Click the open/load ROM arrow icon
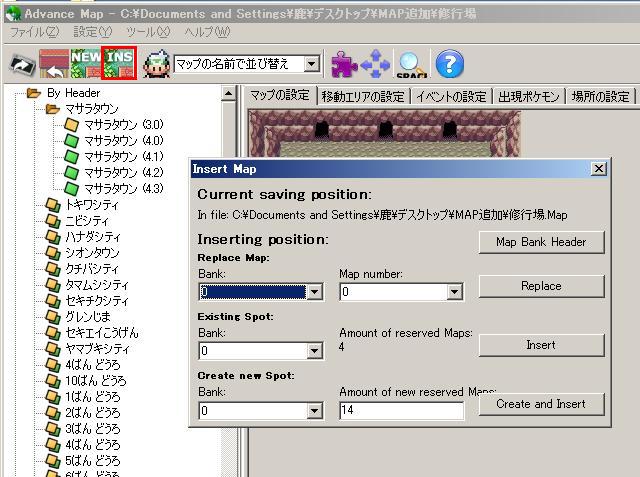 (x=21, y=64)
